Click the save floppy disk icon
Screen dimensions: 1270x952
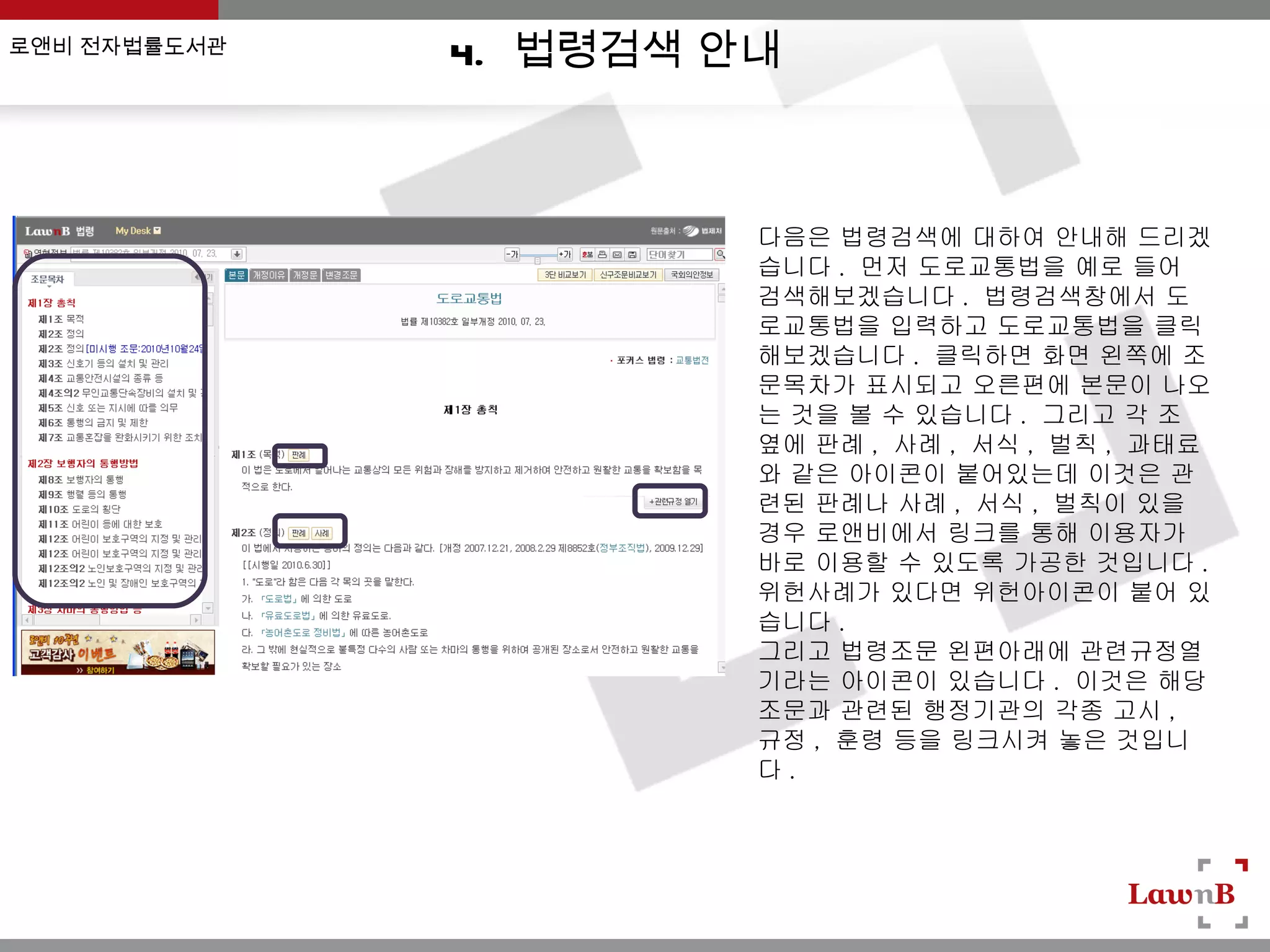[632, 255]
